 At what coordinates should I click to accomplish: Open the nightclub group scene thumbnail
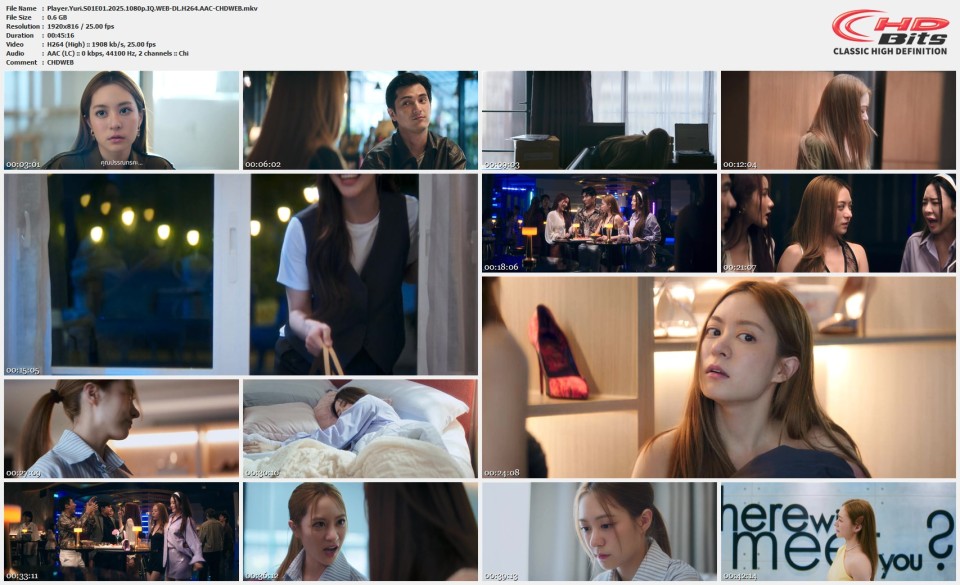[x=600, y=225]
